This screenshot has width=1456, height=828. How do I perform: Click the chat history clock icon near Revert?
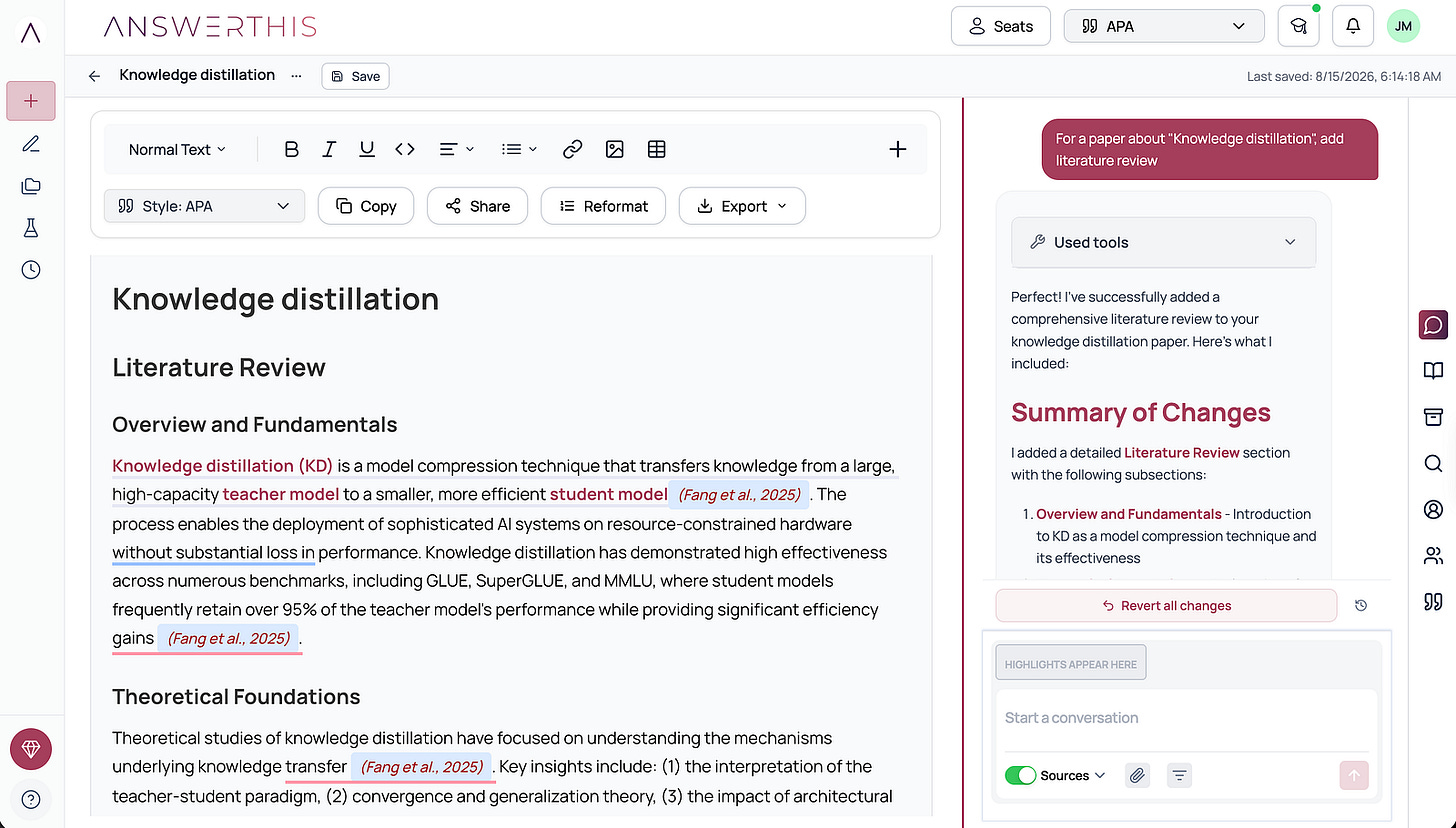[x=1361, y=606]
